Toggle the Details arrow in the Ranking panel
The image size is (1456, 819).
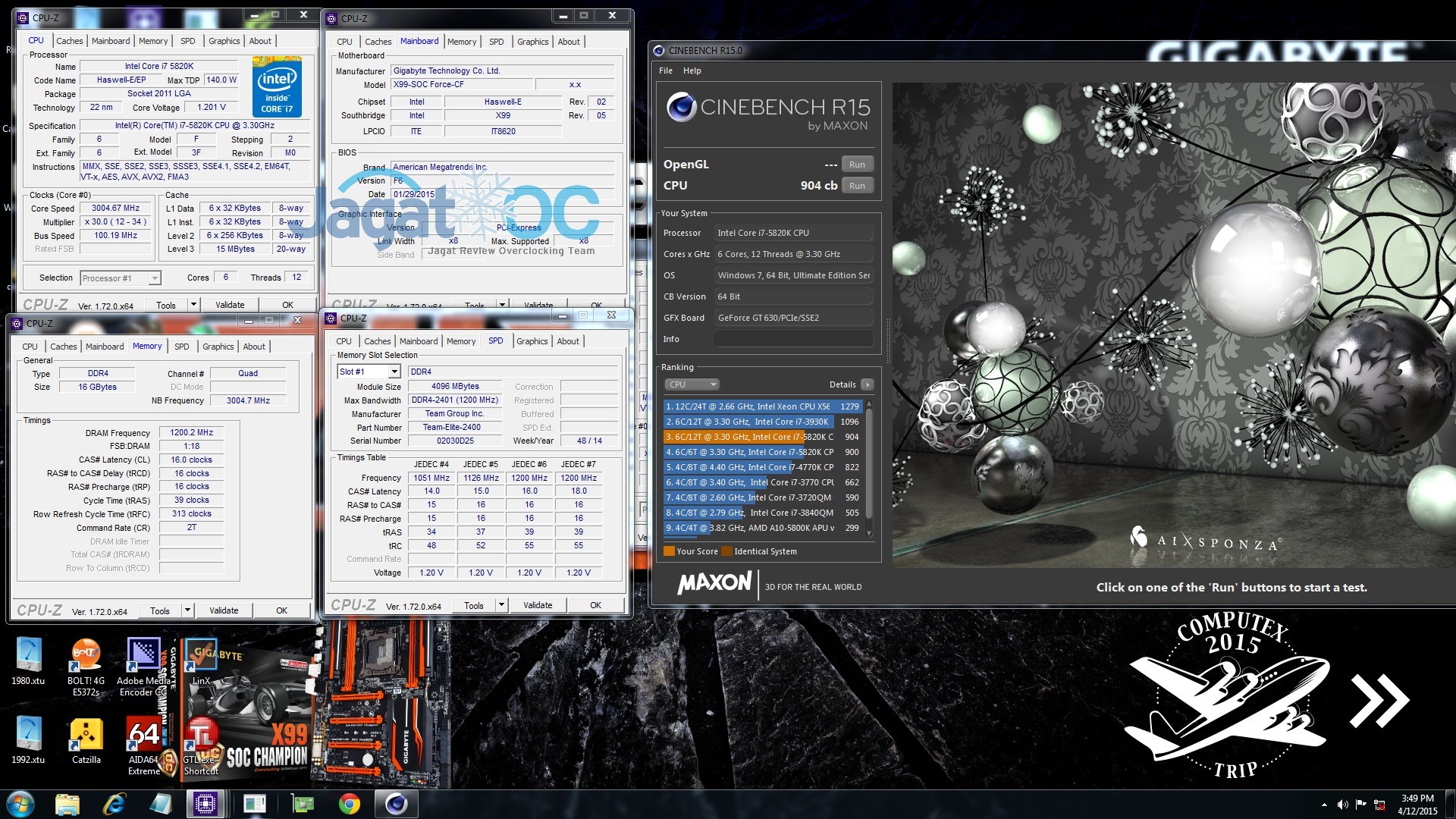(x=868, y=384)
